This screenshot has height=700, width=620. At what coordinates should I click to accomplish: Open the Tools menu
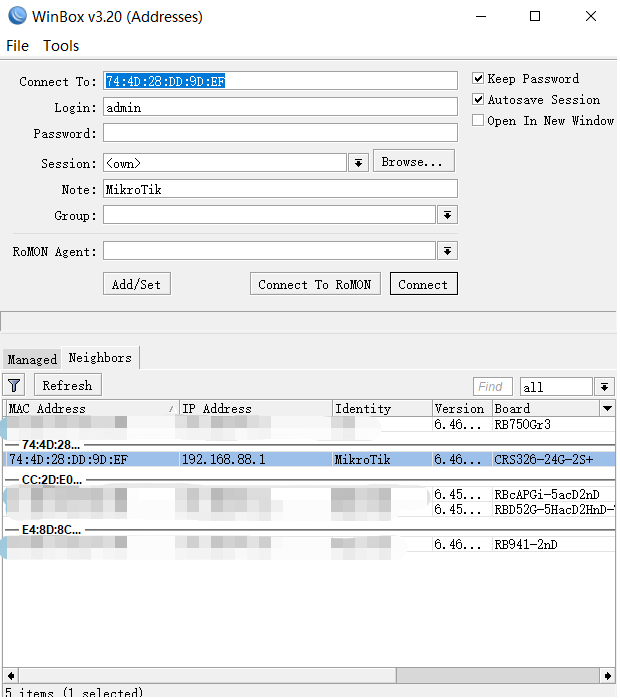[61, 46]
